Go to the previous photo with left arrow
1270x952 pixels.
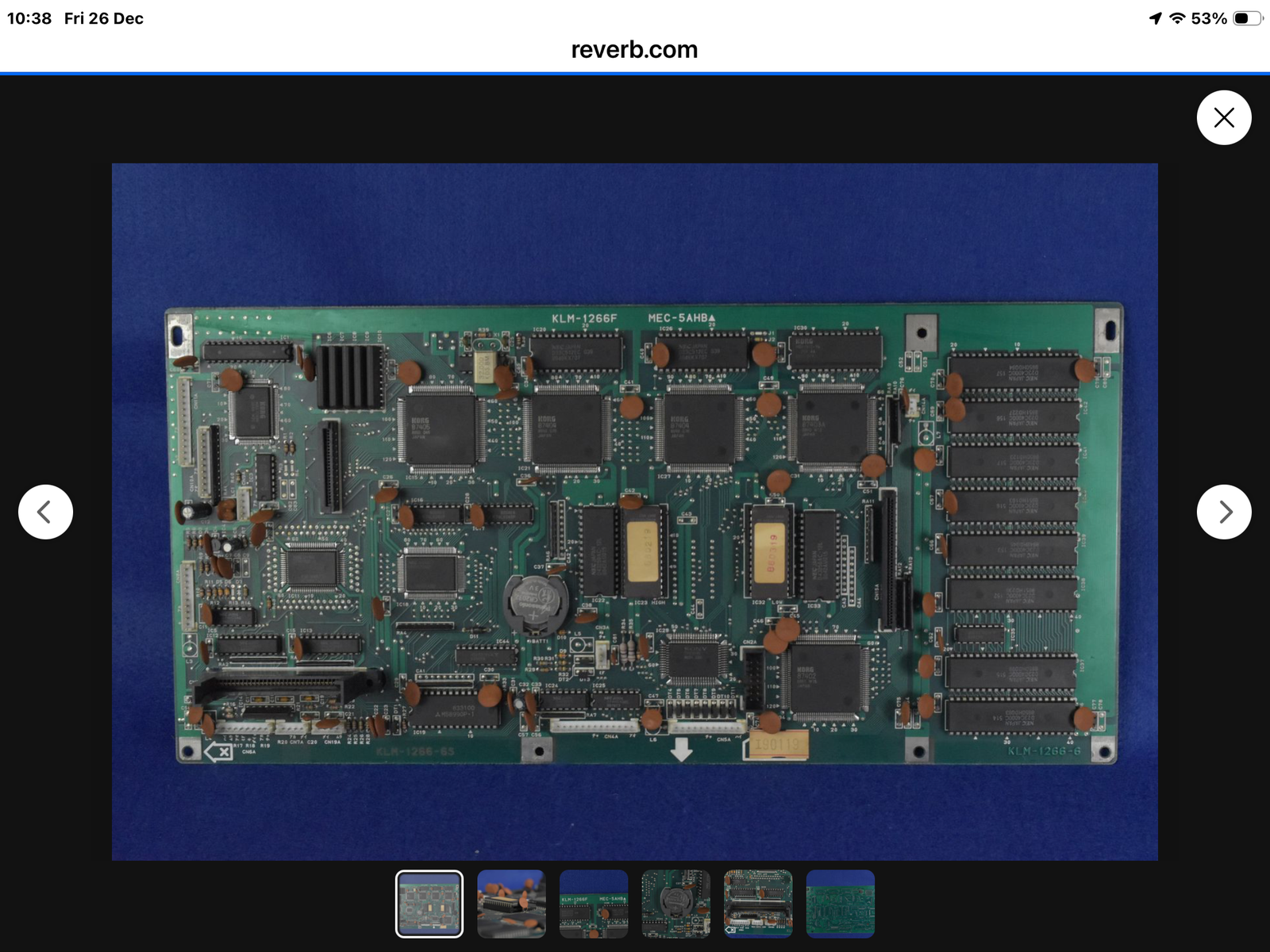(x=45, y=512)
